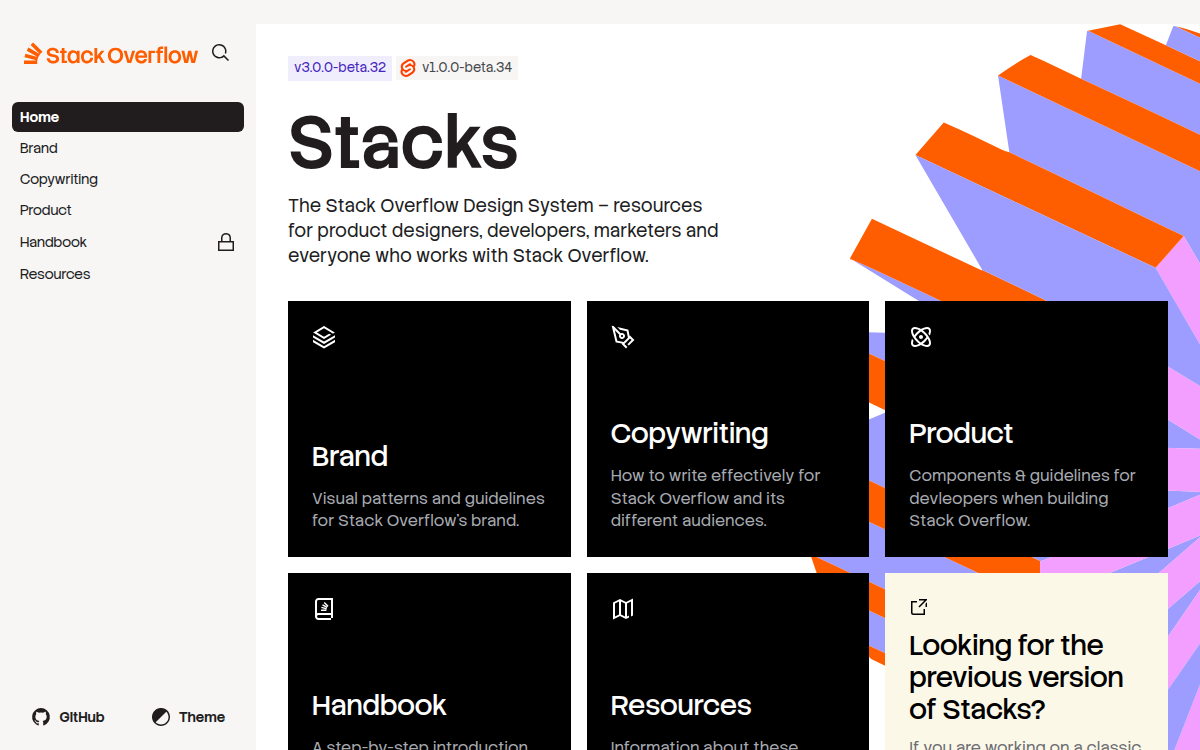Image resolution: width=1200 pixels, height=750 pixels.
Task: Click the book icon in Handbook card
Action: [x=324, y=609]
